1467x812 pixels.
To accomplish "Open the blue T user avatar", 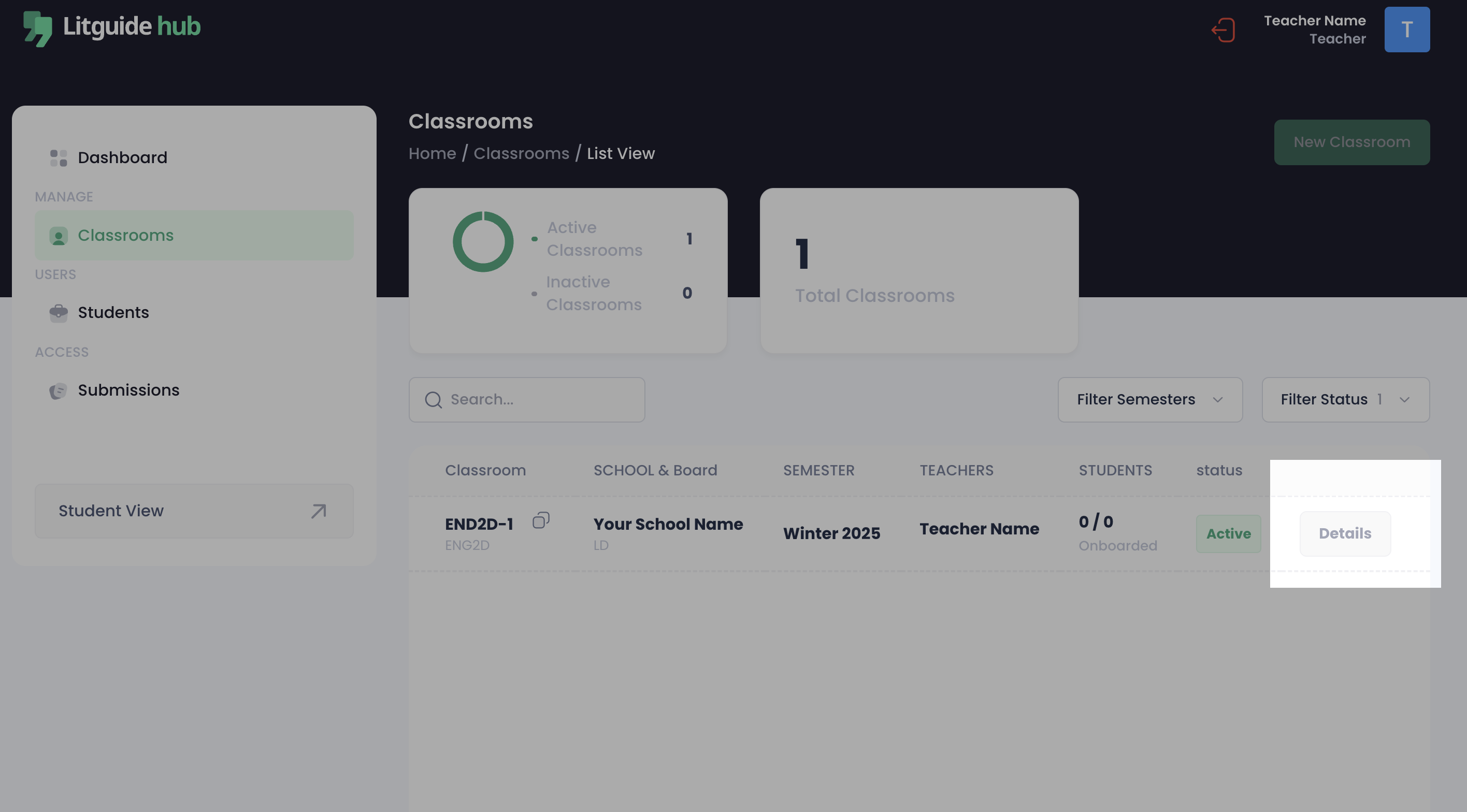I will [x=1406, y=30].
